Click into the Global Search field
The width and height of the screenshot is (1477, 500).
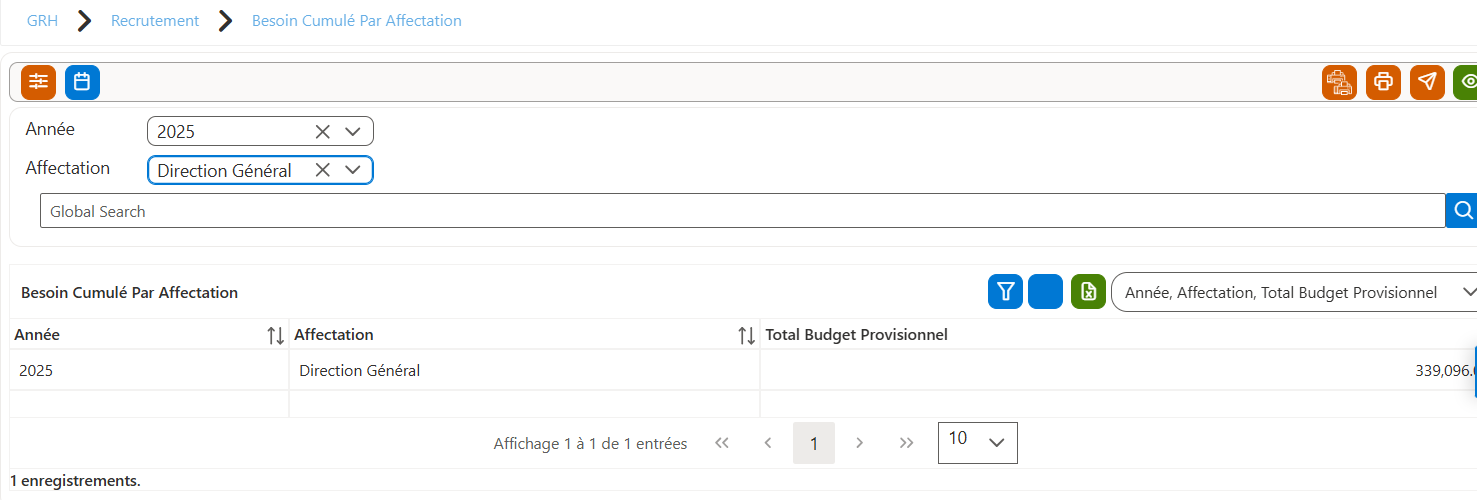tap(742, 210)
